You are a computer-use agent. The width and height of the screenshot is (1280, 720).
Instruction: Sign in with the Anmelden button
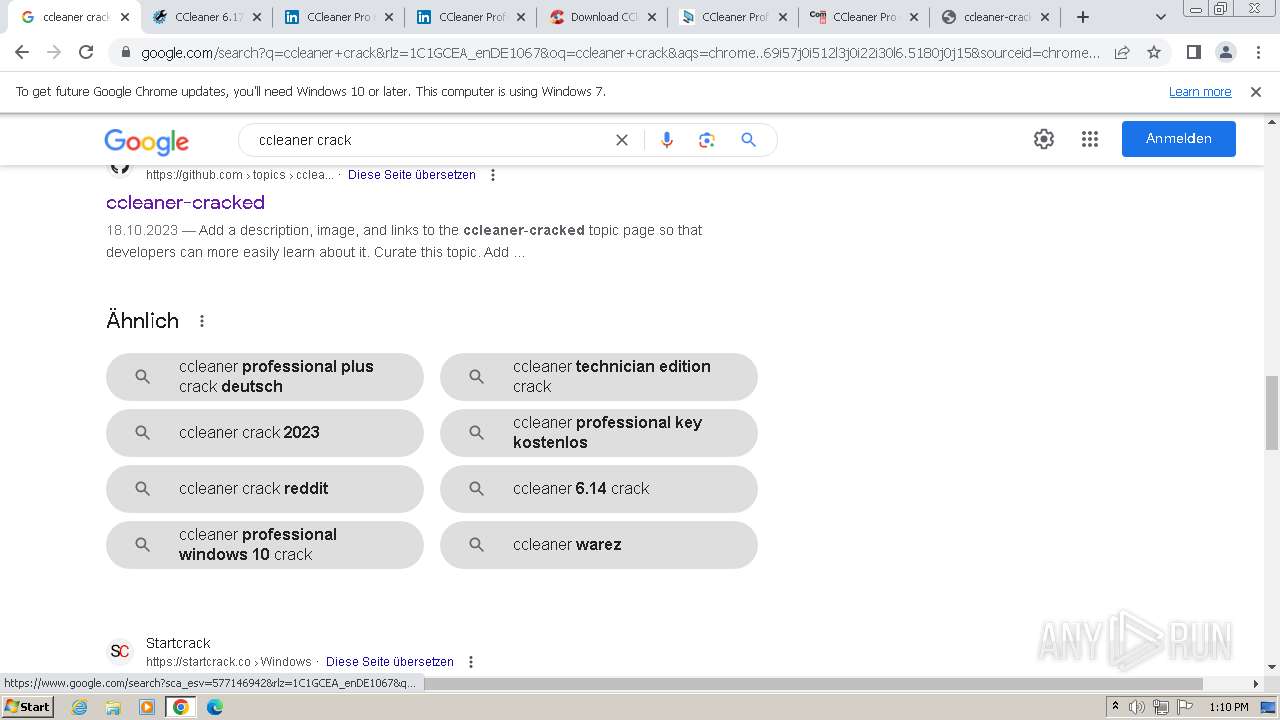click(x=1179, y=139)
